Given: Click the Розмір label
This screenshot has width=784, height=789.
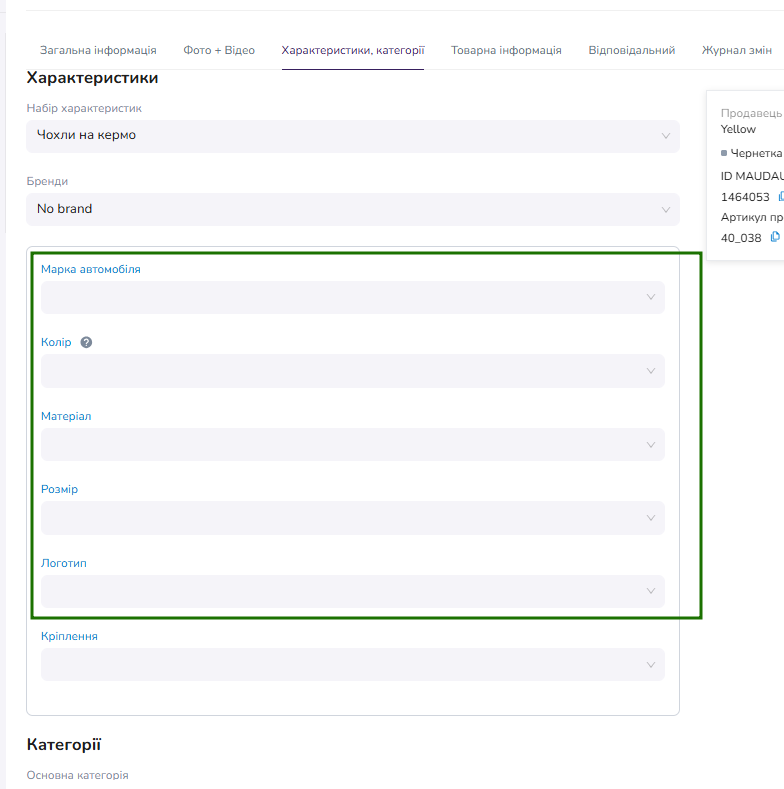Looking at the screenshot, I should (59, 489).
